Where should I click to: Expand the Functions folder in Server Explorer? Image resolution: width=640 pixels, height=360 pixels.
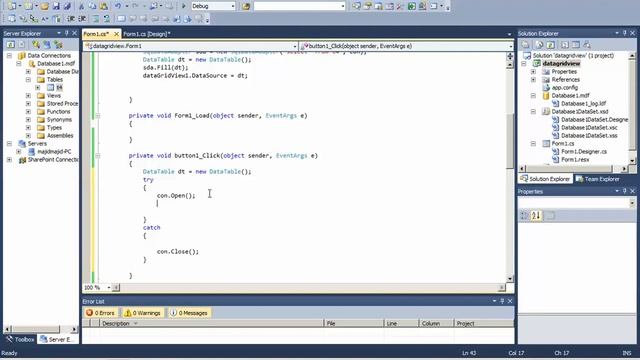coord(28,111)
